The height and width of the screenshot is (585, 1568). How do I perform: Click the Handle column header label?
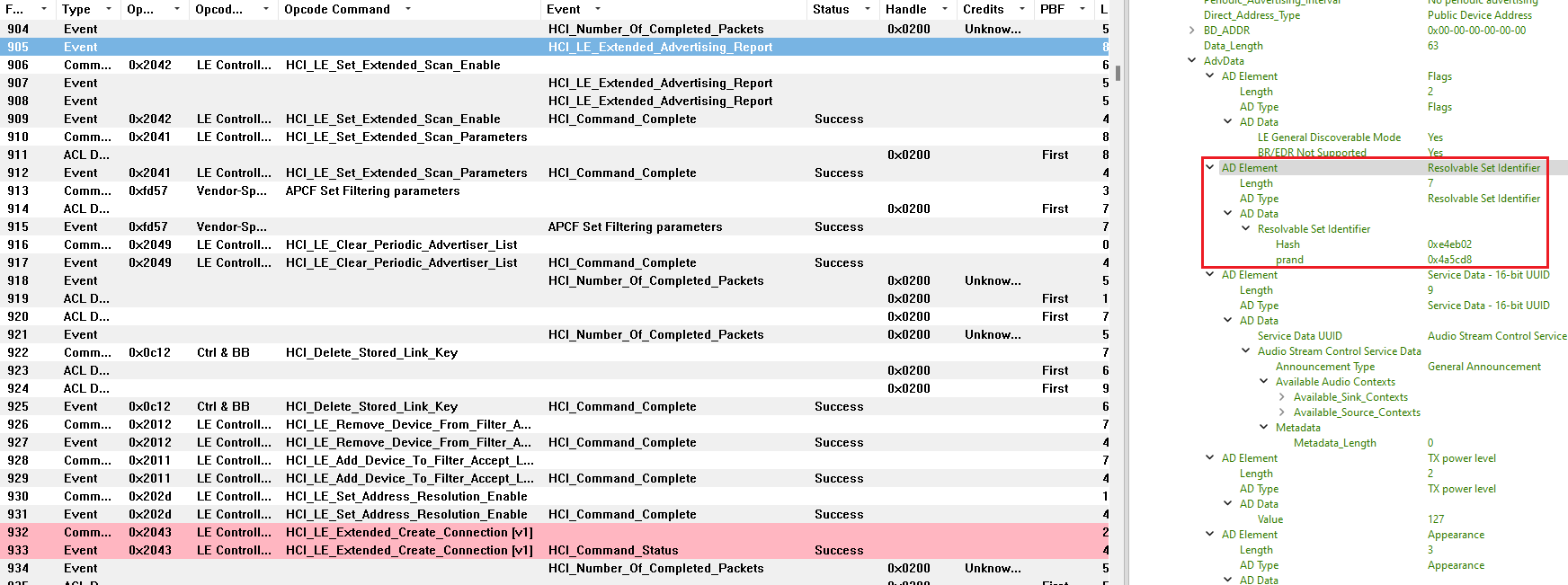(906, 9)
